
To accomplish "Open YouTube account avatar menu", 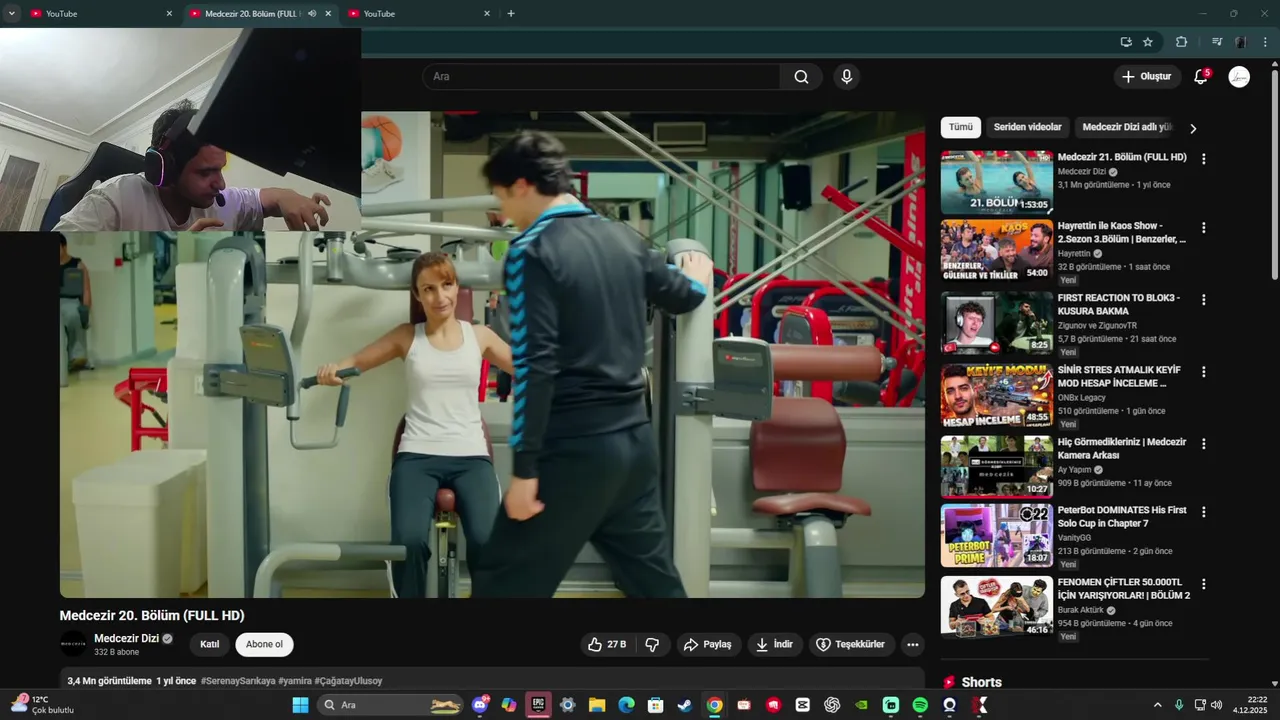I will [x=1239, y=77].
